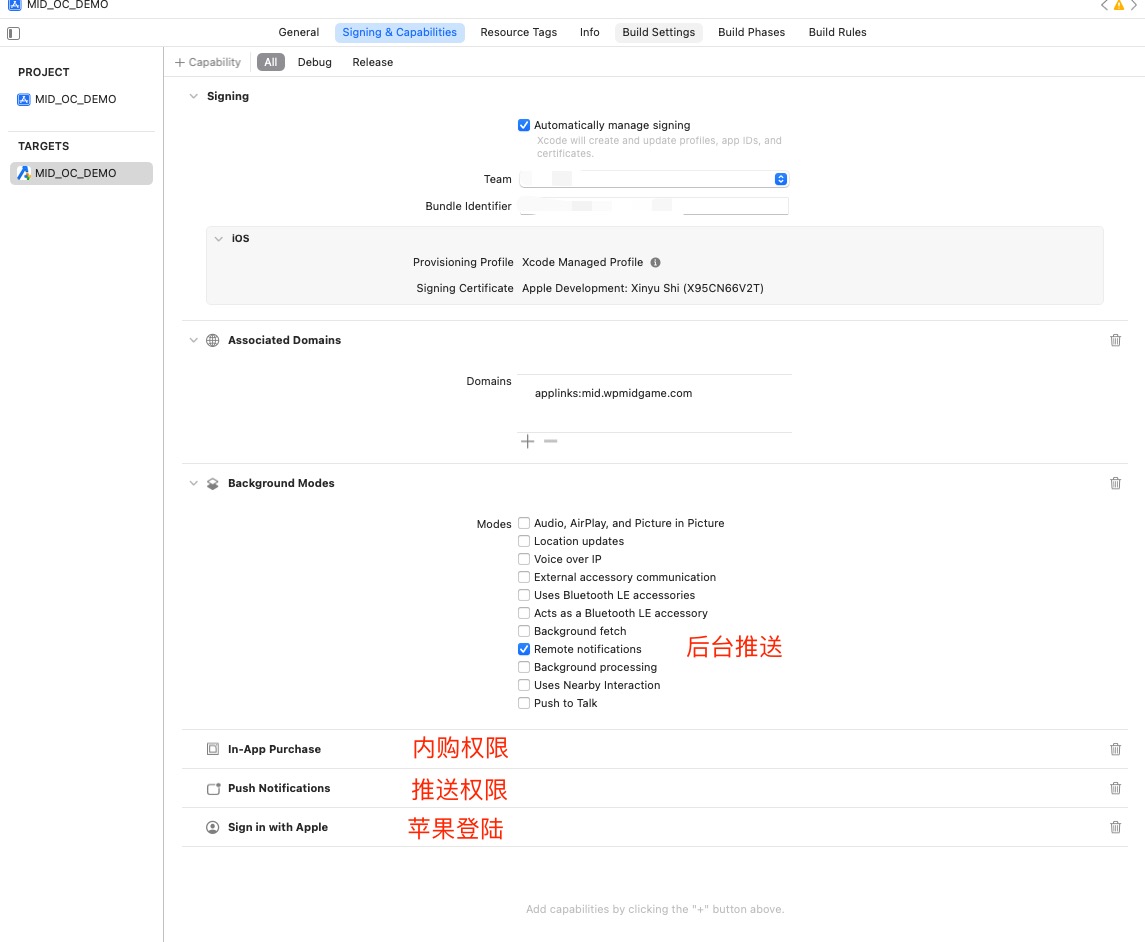The height and width of the screenshot is (942, 1145).
Task: Click the Sign in with Apple label
Action: coord(277,827)
